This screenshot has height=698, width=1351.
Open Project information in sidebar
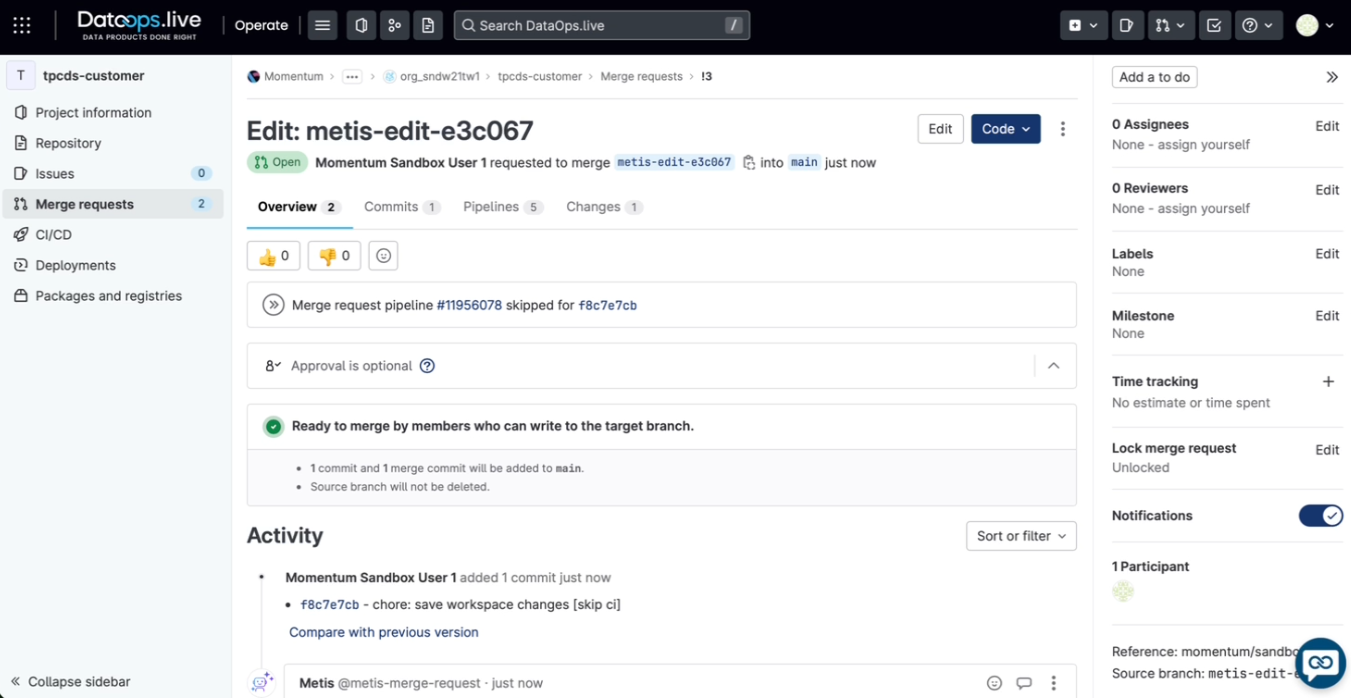point(113,113)
